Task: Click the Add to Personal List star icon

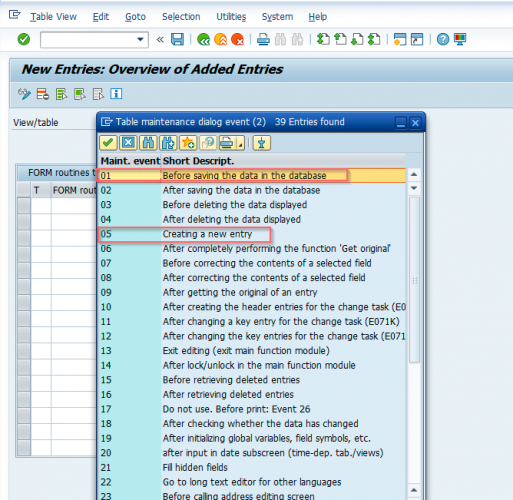Action: pos(188,143)
